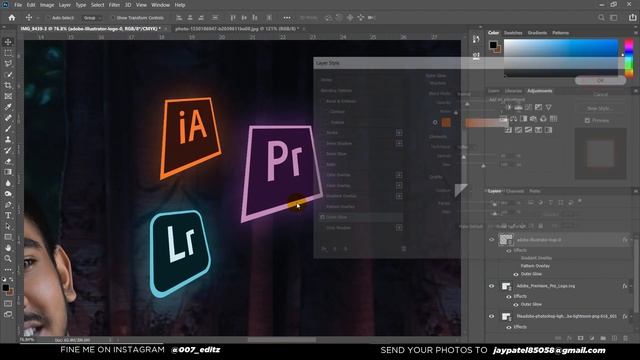Add a Brightness/Contrast adjustment

pos(509,107)
